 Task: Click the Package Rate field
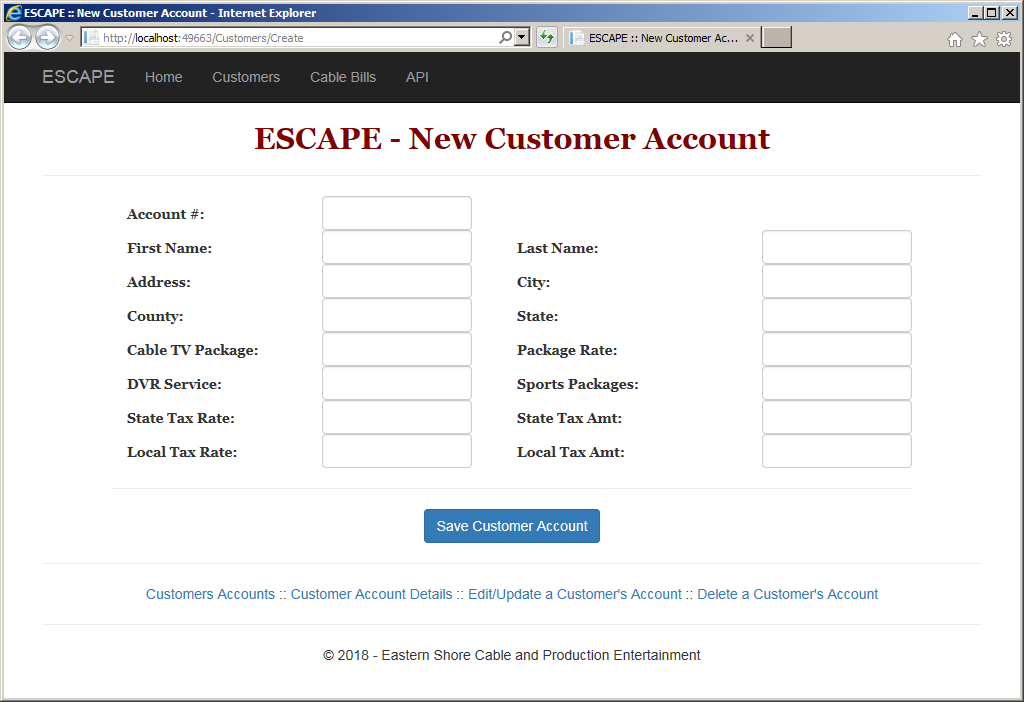point(837,349)
